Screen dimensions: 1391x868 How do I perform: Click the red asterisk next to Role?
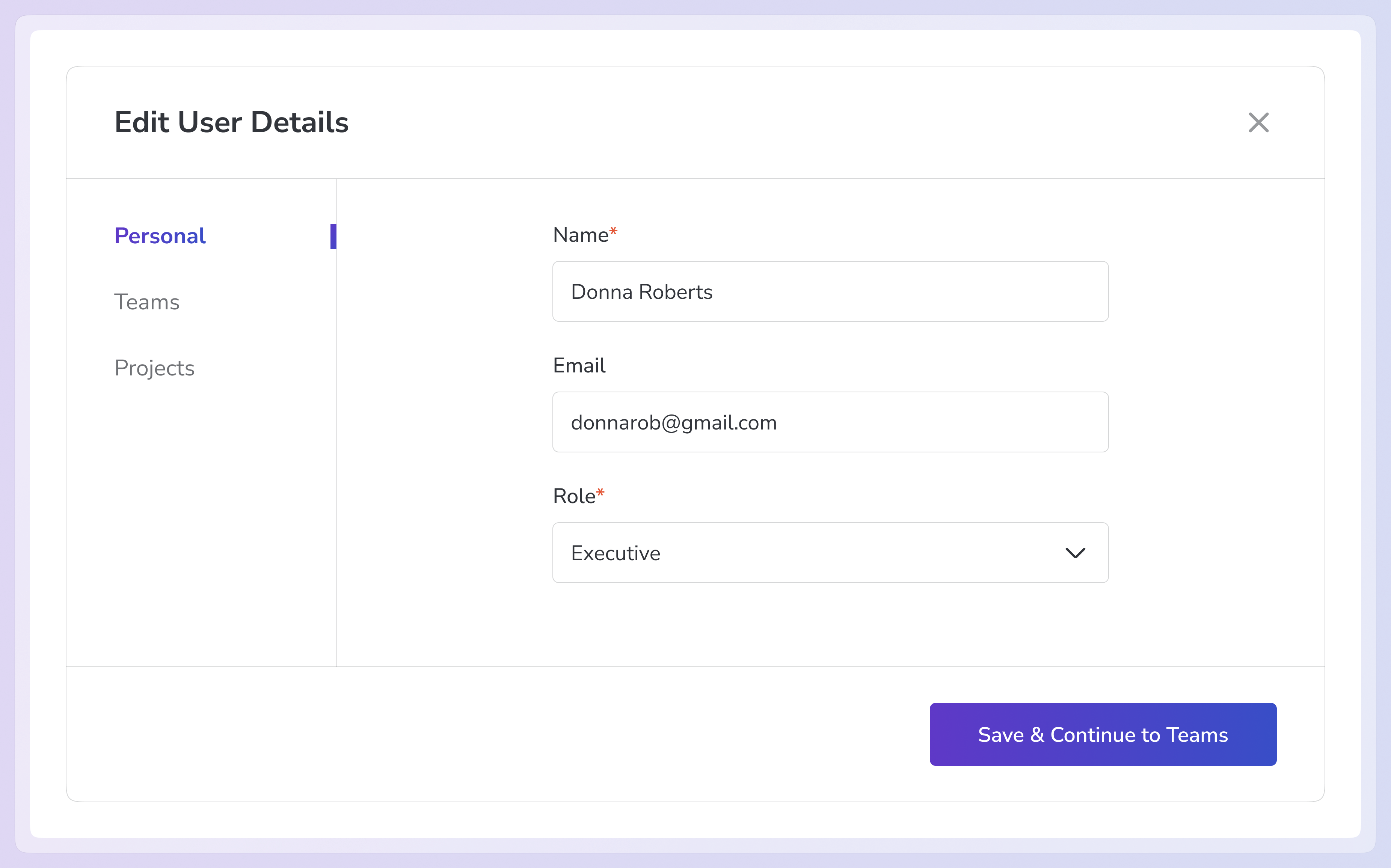[600, 493]
